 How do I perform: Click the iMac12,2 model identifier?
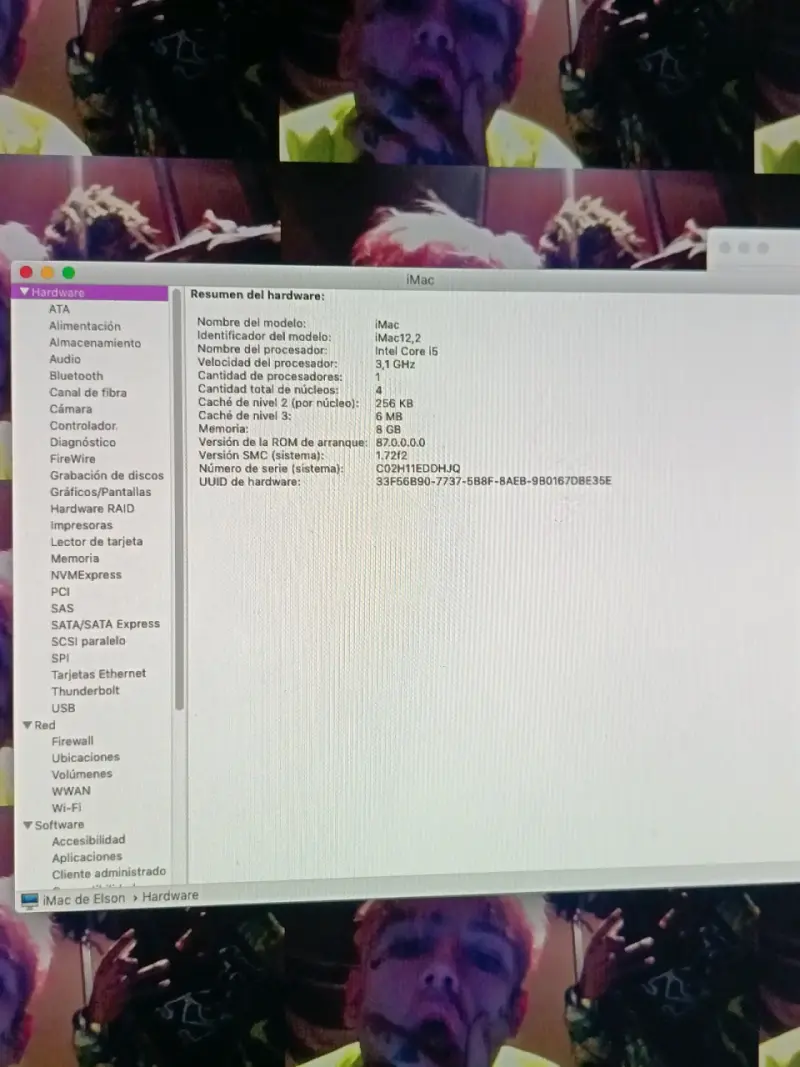pos(398,338)
